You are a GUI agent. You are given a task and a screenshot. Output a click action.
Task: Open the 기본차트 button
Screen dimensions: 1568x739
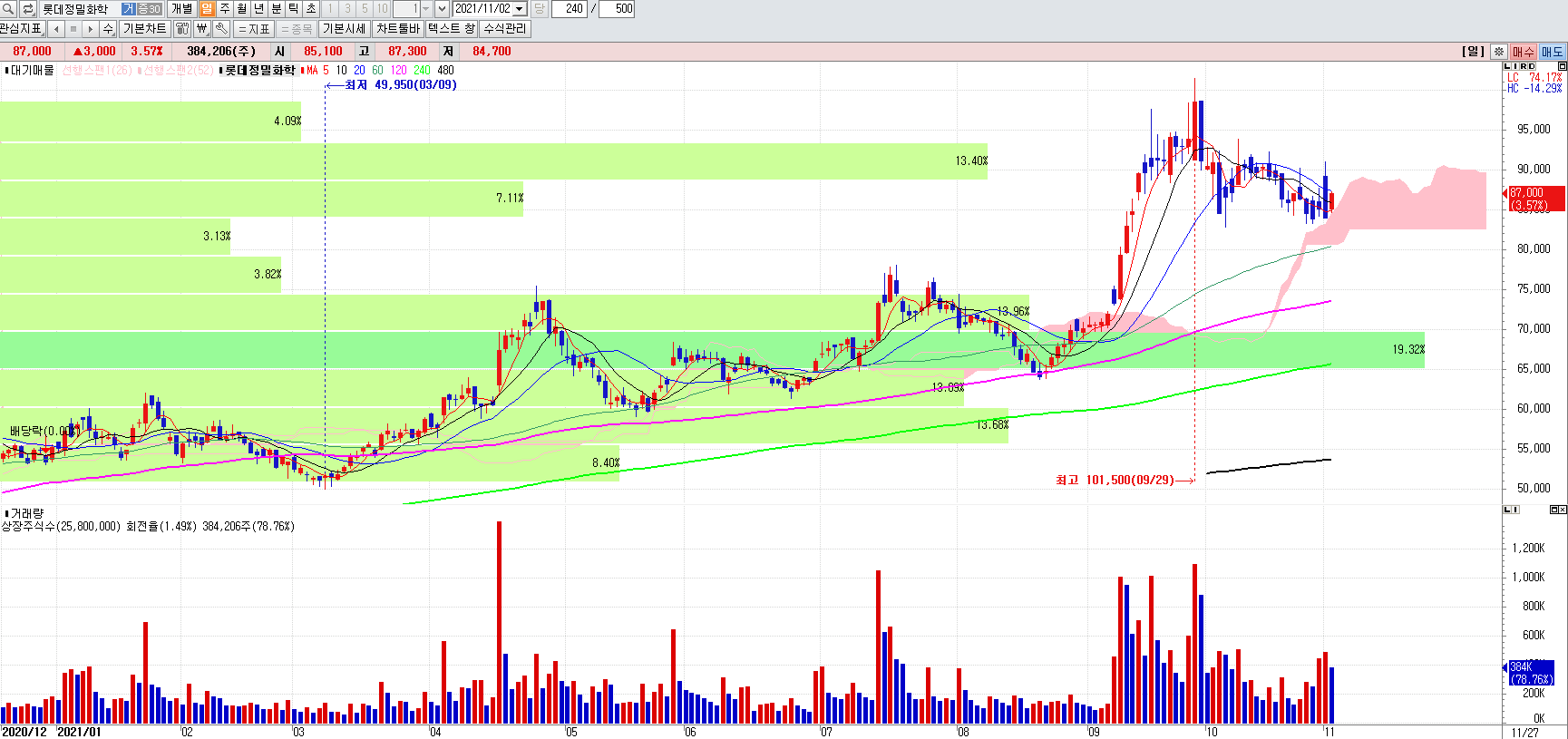pyautogui.click(x=145, y=29)
